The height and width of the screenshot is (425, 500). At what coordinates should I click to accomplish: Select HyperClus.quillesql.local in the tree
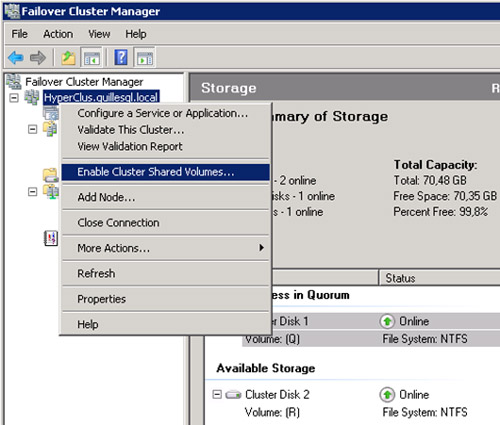(101, 98)
